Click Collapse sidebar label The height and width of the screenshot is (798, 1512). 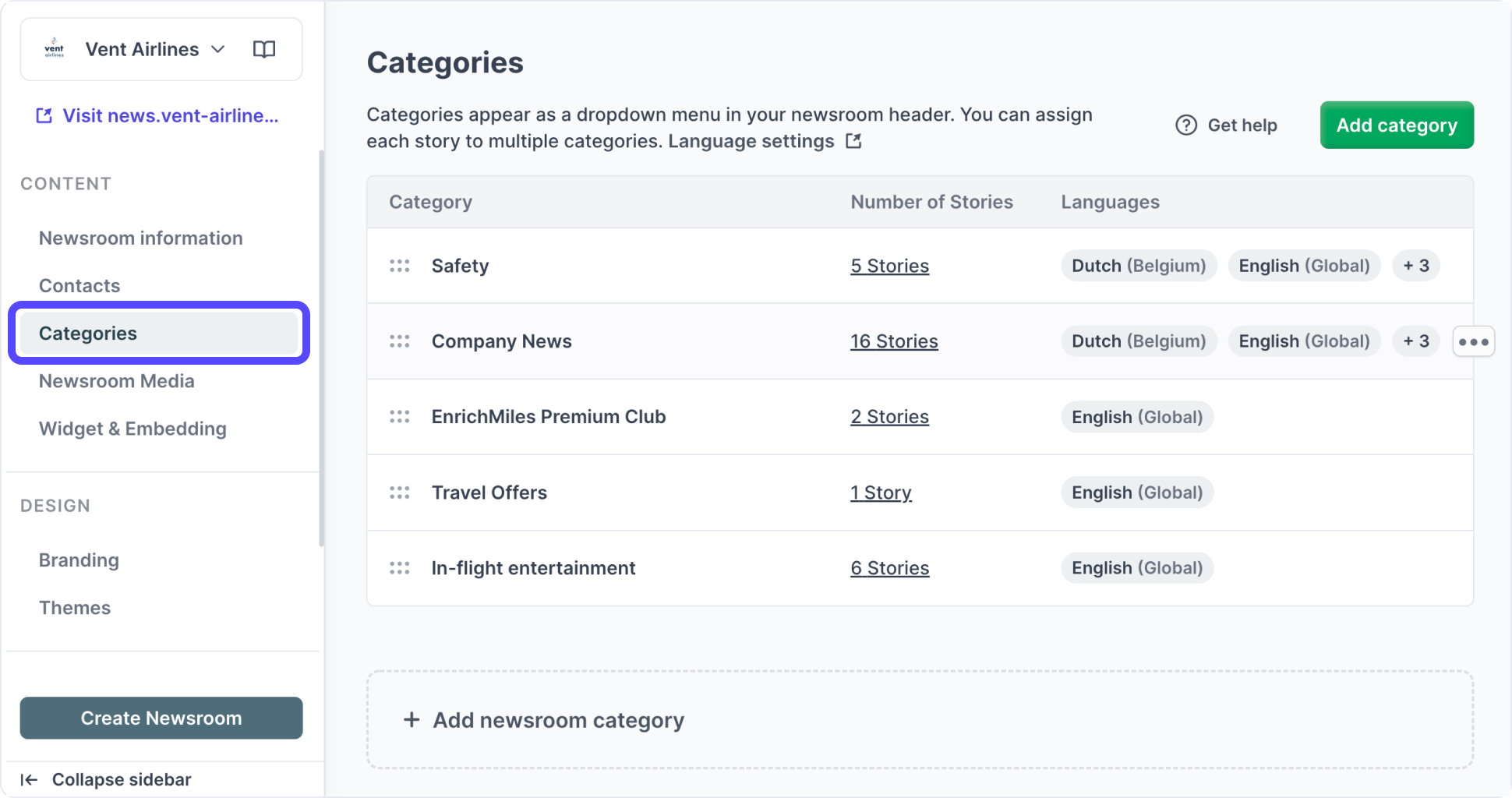(122, 779)
